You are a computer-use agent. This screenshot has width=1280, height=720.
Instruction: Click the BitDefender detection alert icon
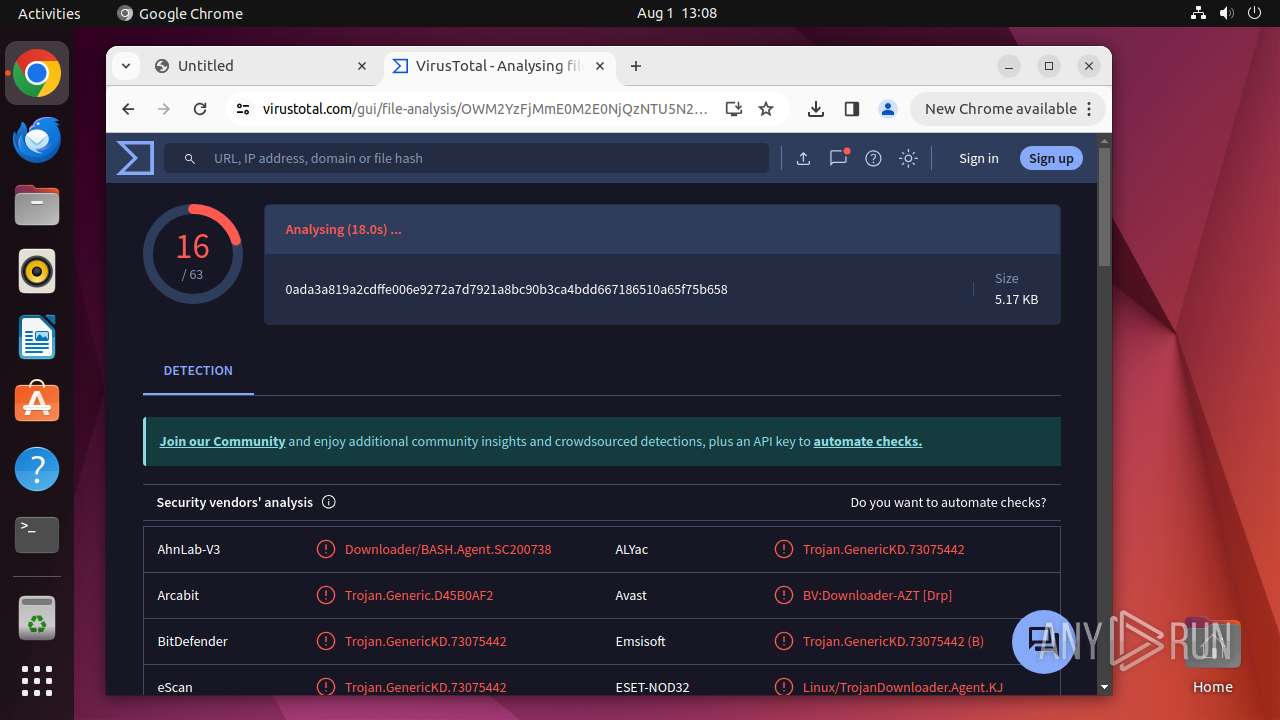(326, 641)
